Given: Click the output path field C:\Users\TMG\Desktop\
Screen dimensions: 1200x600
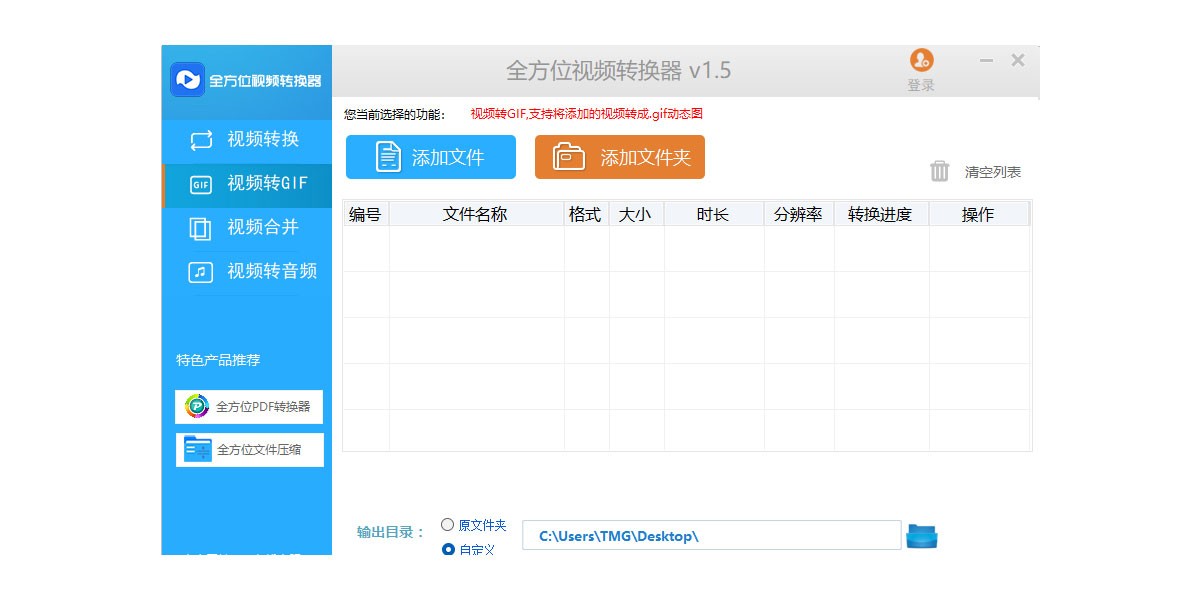Looking at the screenshot, I should coord(712,535).
